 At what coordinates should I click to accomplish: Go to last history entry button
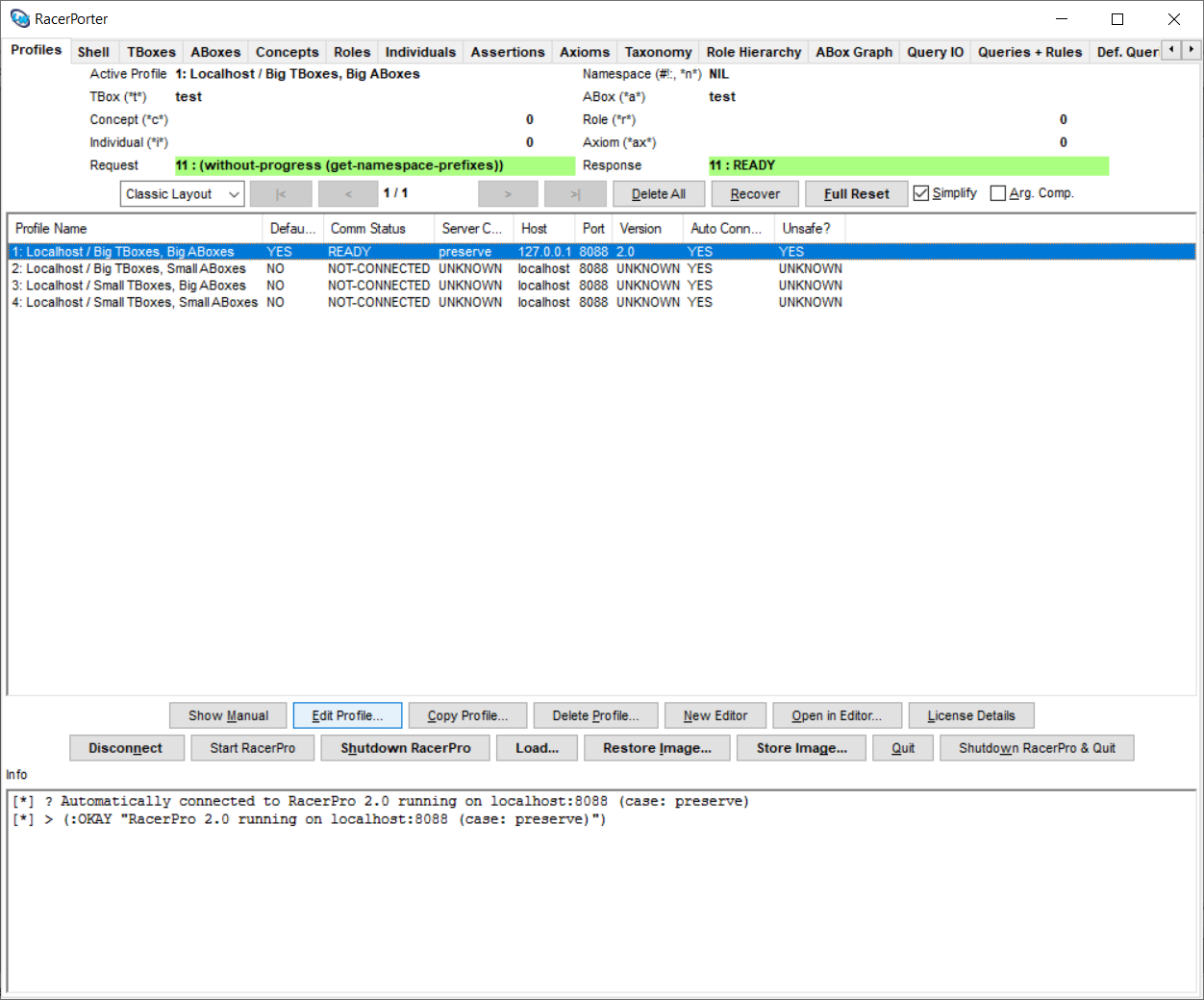point(575,194)
